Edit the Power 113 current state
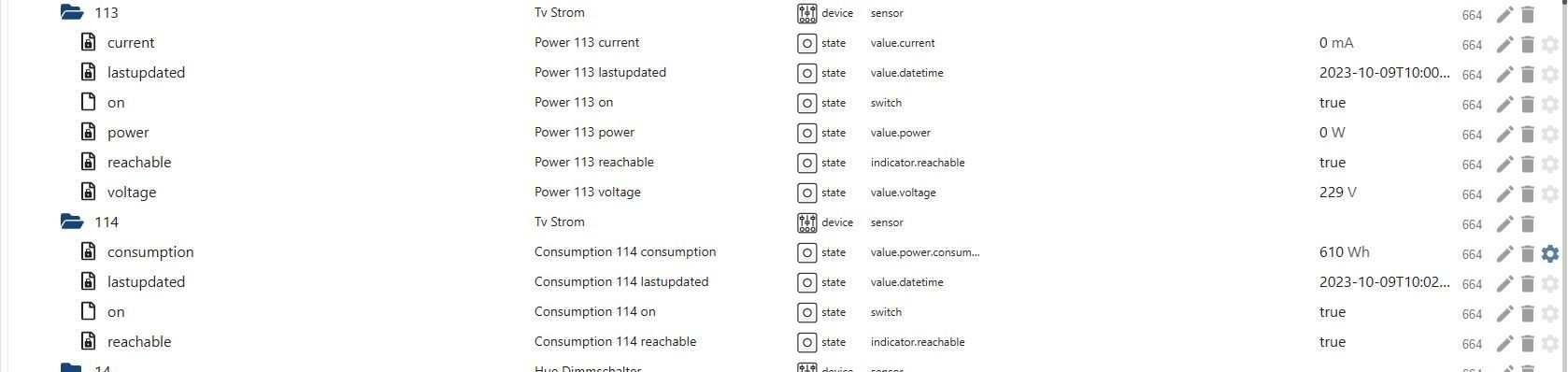The width and height of the screenshot is (1568, 372). (x=1504, y=44)
